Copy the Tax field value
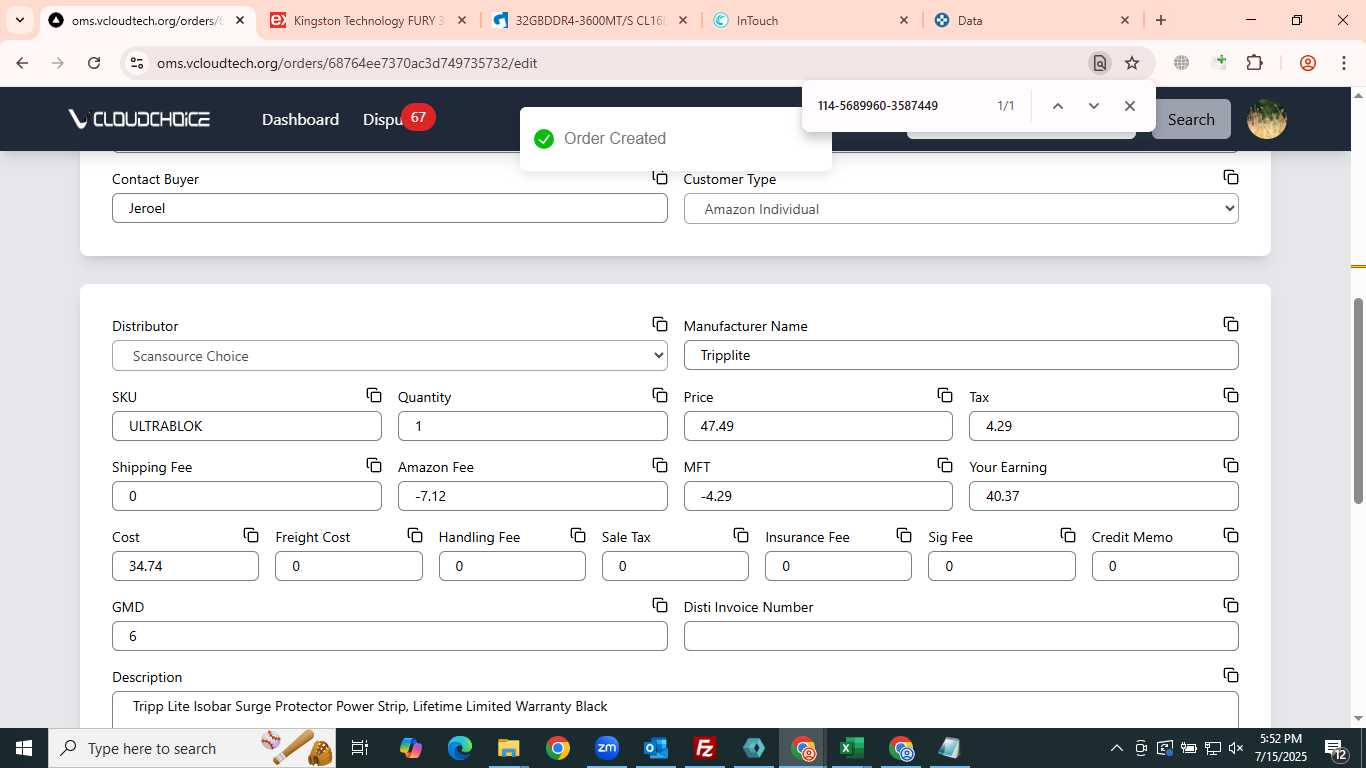This screenshot has width=1366, height=768. pyautogui.click(x=1231, y=396)
